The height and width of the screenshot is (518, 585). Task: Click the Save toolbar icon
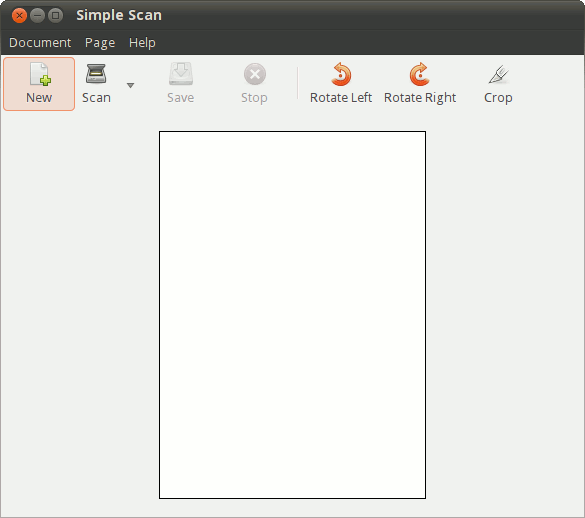(x=181, y=74)
